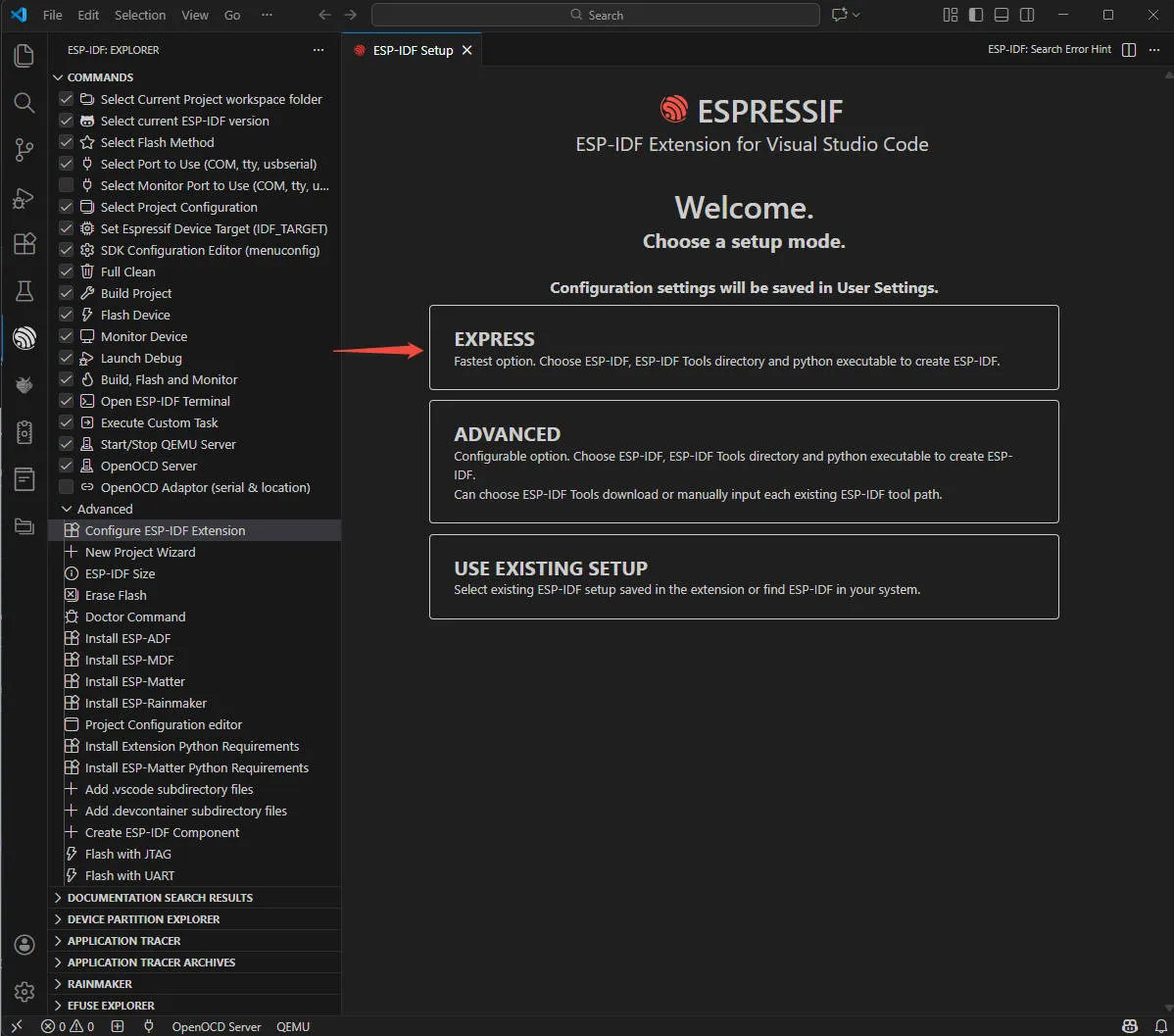Screen dimensions: 1174x1036
Task: Open the Testing panel via the beaker icon
Action: pos(24,291)
